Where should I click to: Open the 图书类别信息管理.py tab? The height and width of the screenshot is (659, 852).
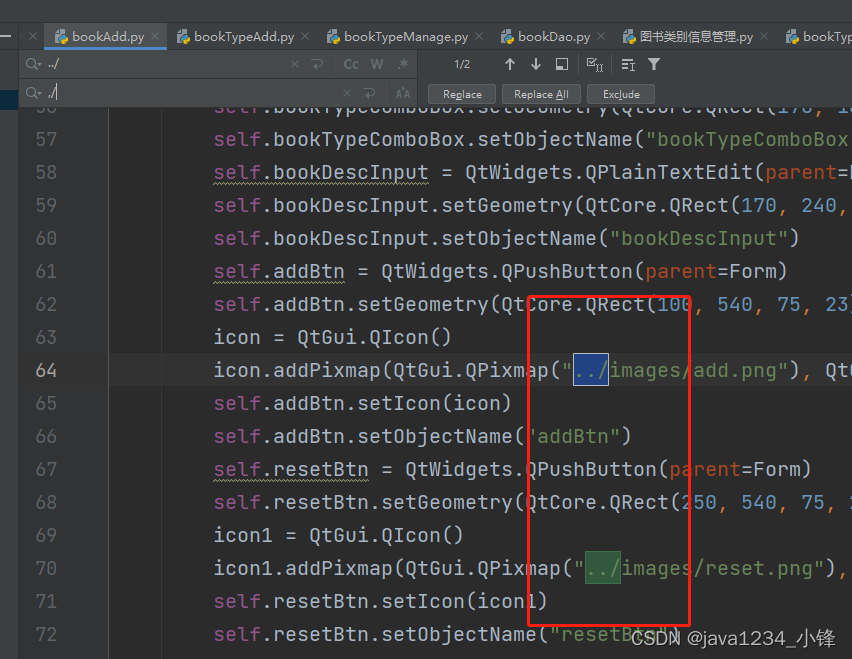(696, 36)
